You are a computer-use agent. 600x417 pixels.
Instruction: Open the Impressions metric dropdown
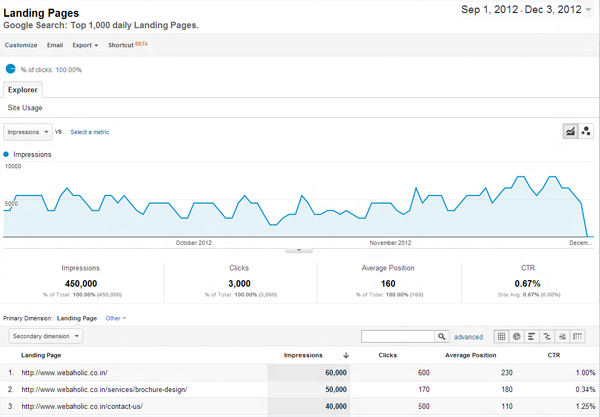(x=28, y=132)
